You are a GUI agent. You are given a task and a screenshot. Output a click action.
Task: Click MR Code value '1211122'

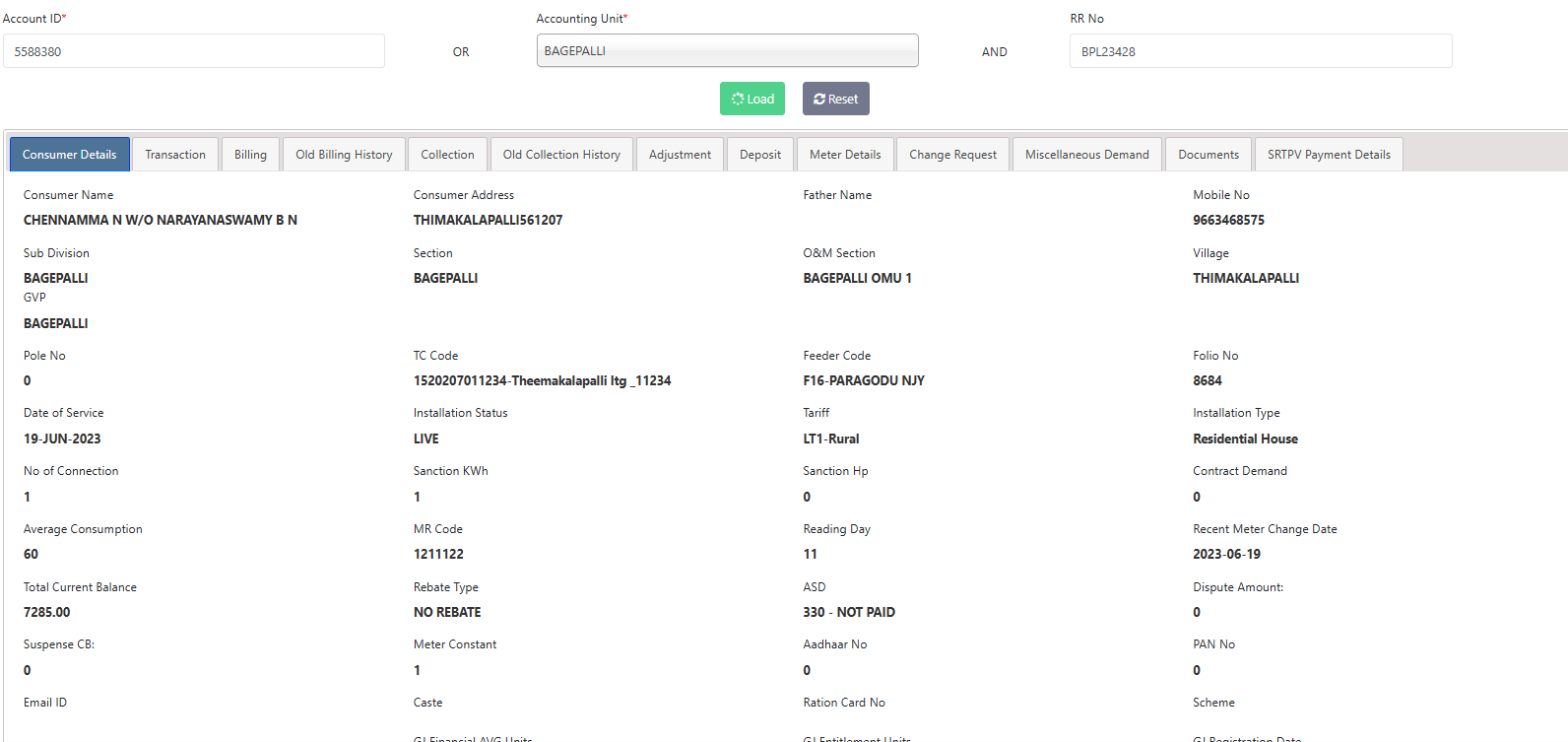tap(438, 554)
